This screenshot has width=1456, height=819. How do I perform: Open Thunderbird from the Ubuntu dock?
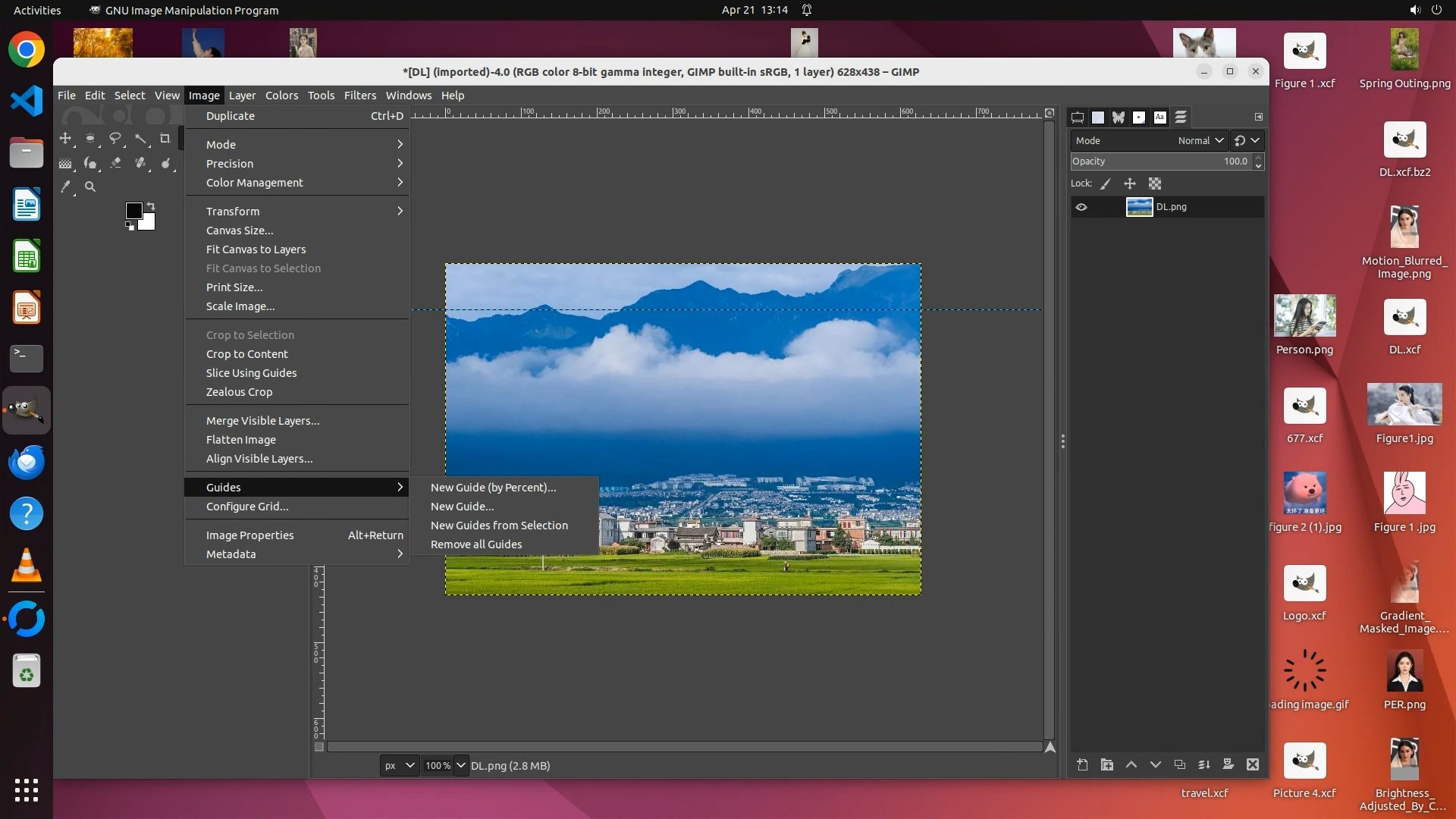(27, 462)
